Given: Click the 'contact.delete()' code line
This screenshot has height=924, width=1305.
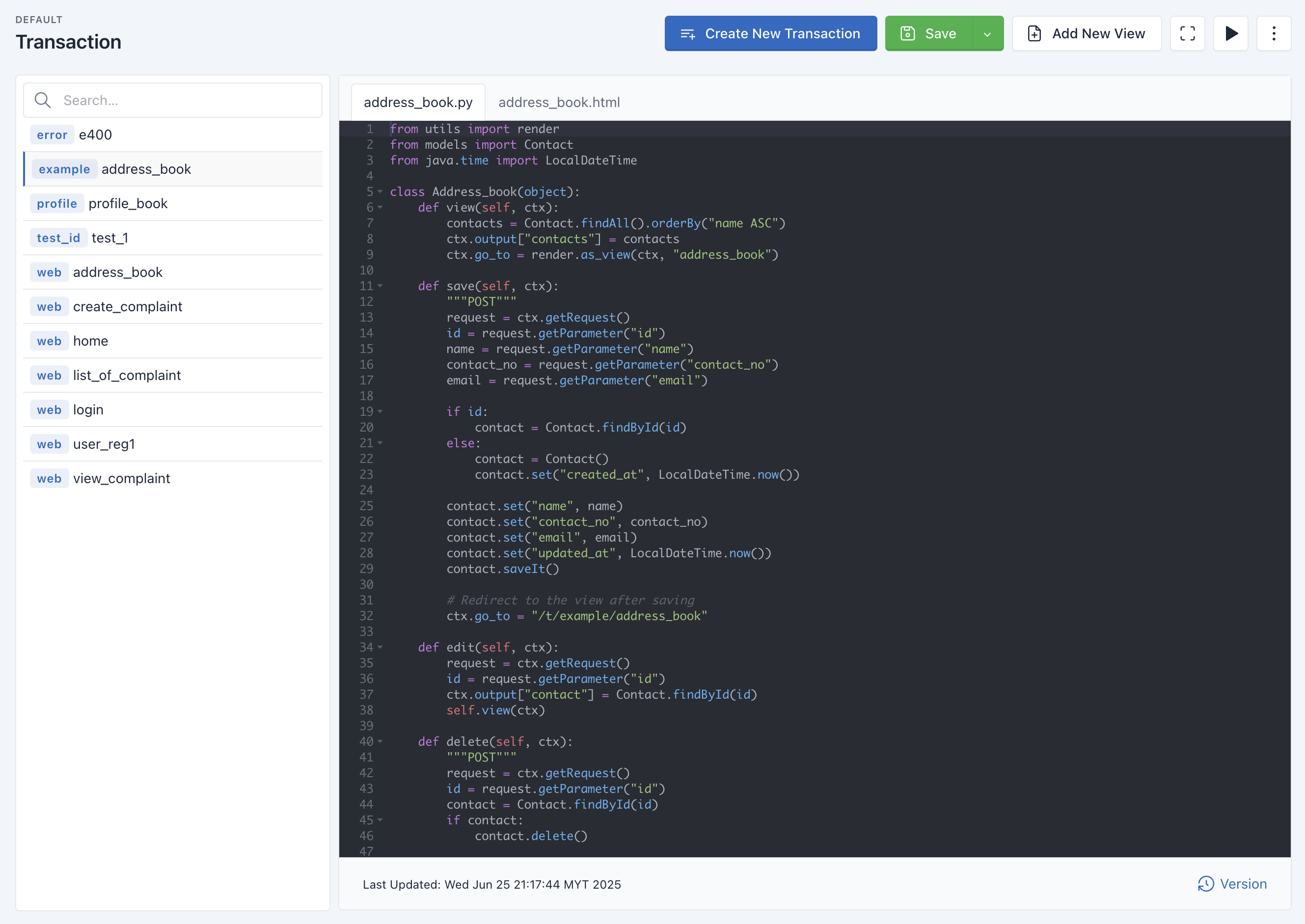Looking at the screenshot, I should [x=531, y=836].
